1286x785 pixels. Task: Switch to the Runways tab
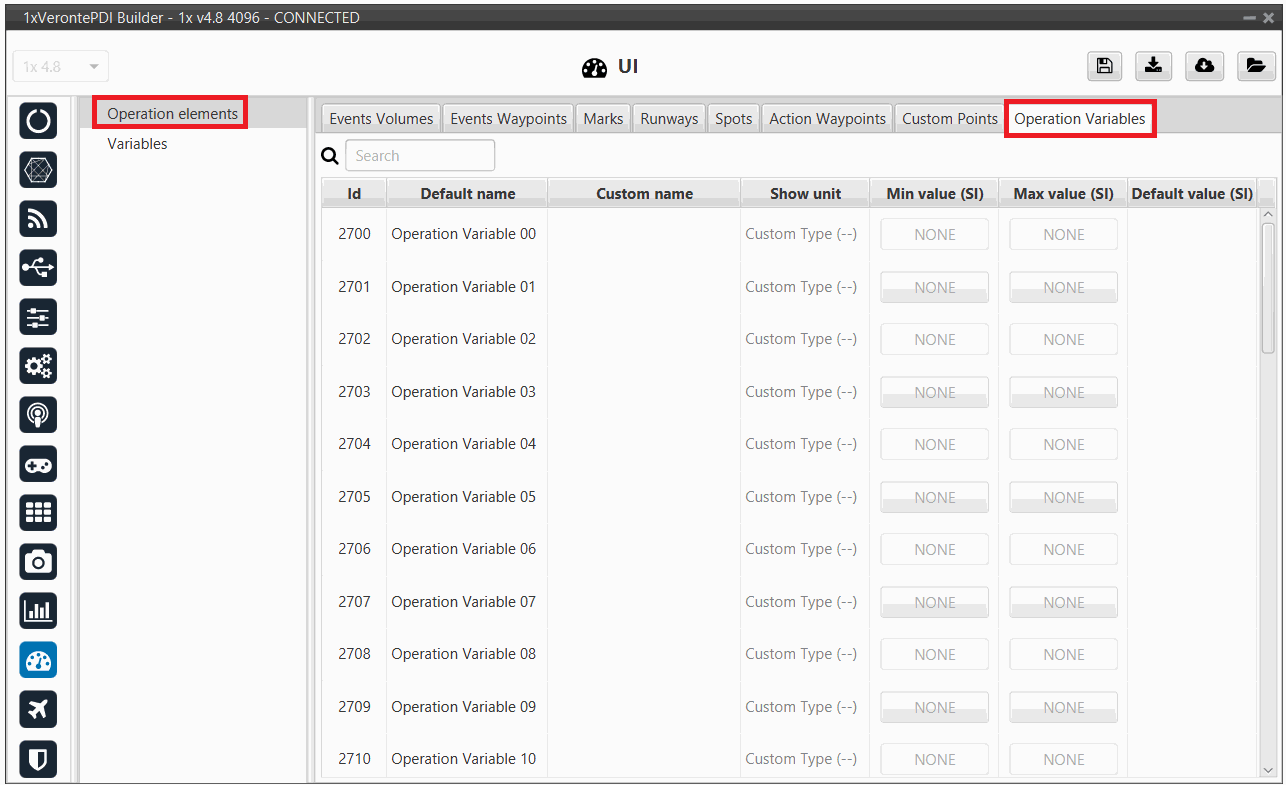click(x=669, y=118)
